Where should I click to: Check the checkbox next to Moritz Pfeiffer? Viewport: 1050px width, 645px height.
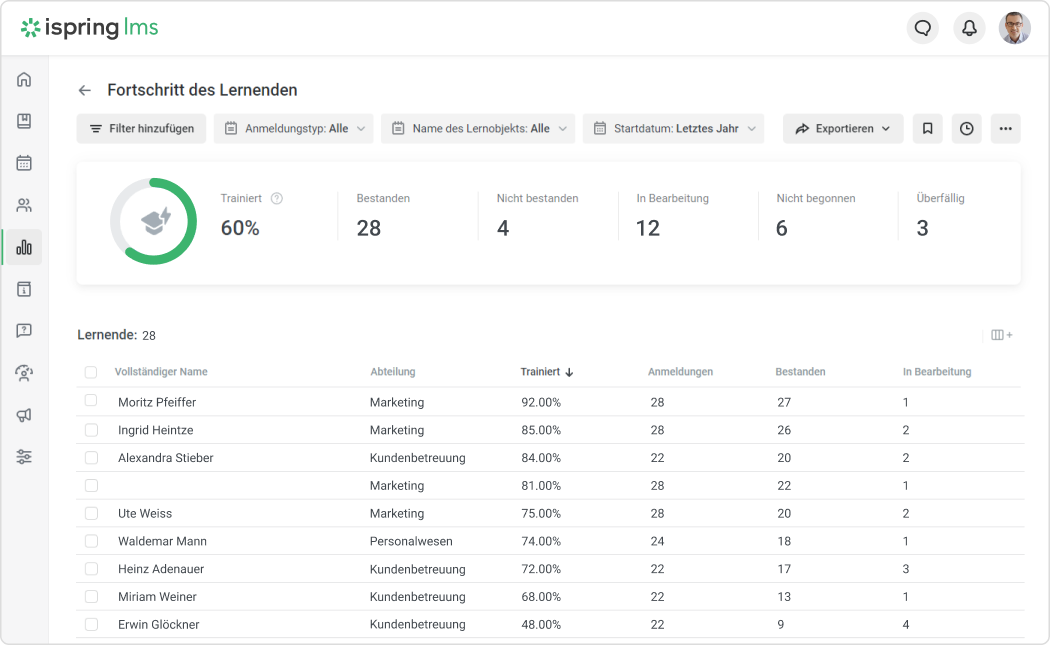[x=91, y=402]
